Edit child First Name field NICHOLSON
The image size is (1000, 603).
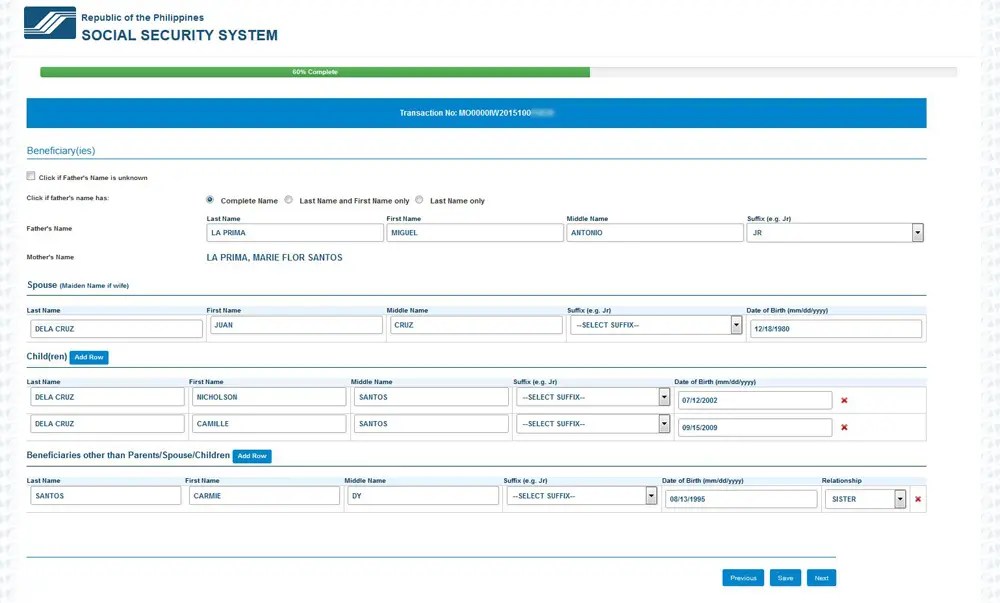tap(269, 397)
